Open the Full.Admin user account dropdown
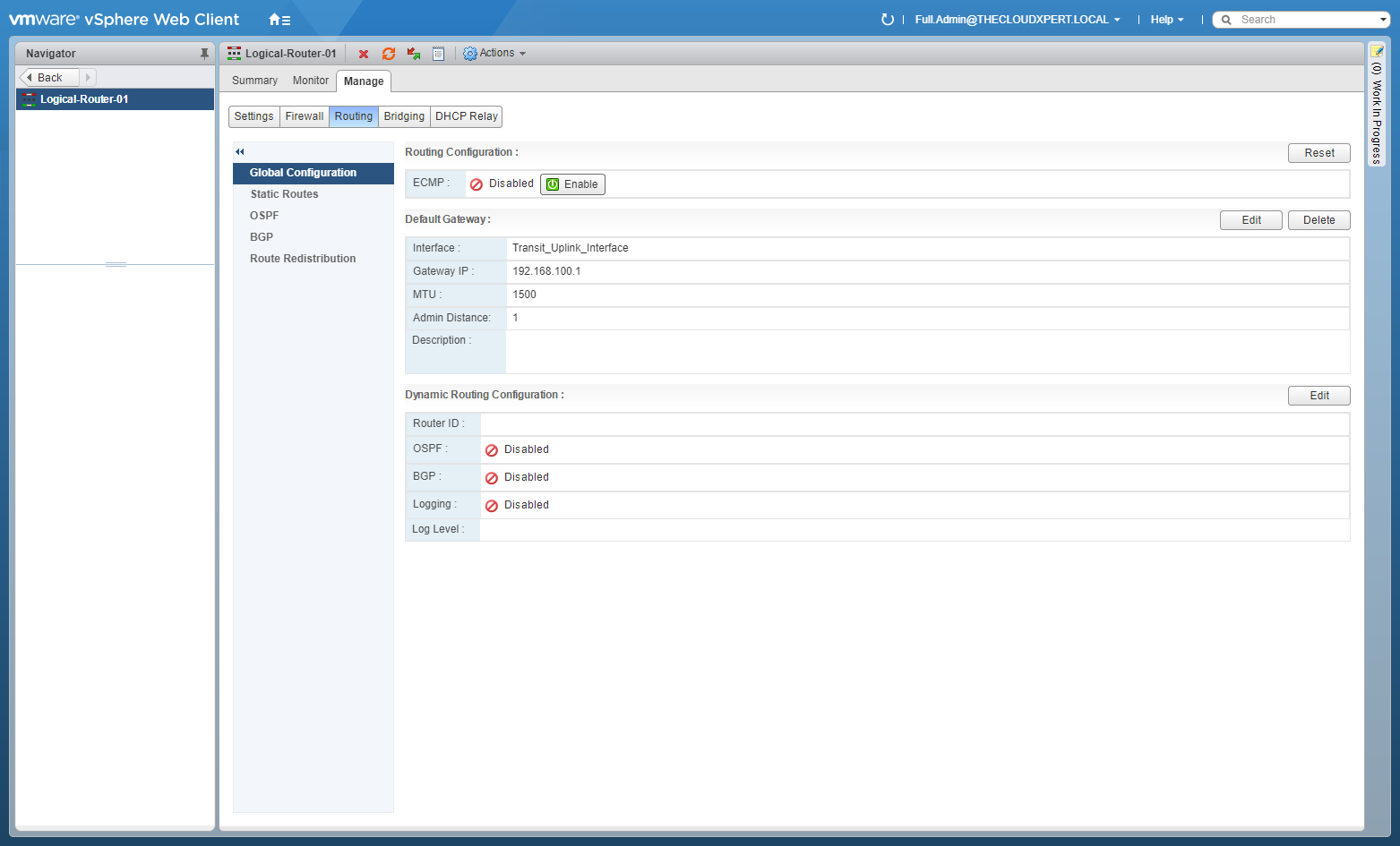 point(1018,20)
